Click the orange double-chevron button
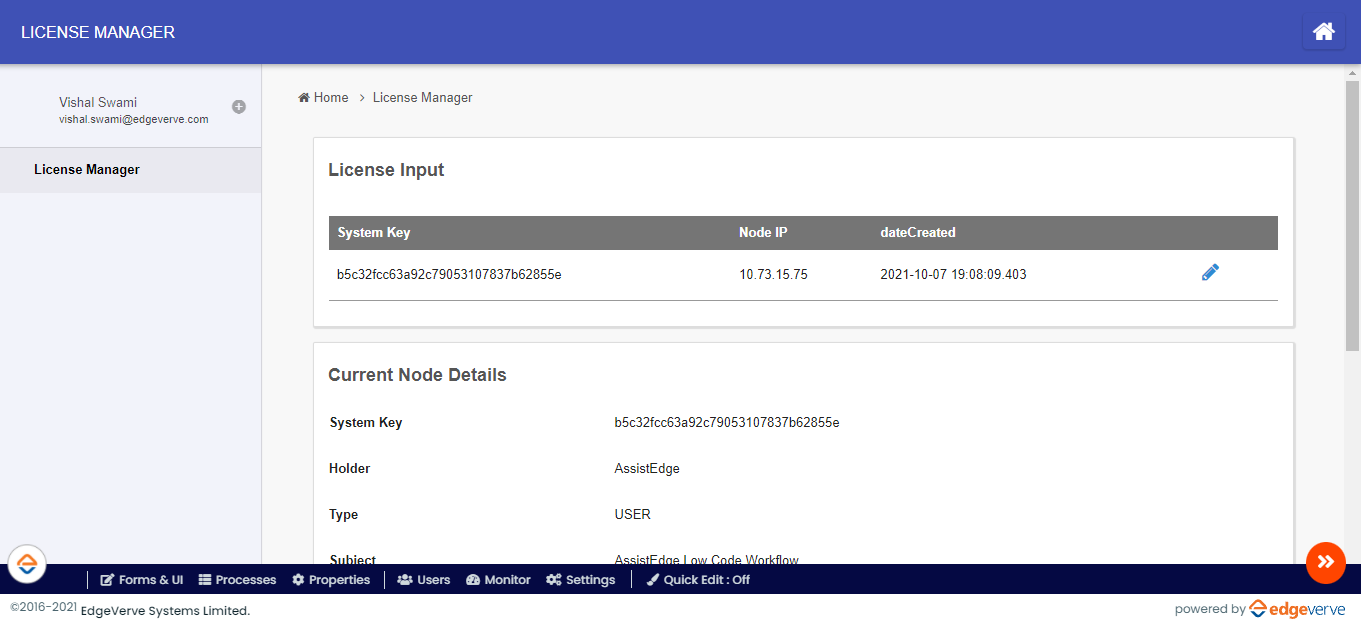Viewport: 1366px width, 619px height. (1325, 562)
